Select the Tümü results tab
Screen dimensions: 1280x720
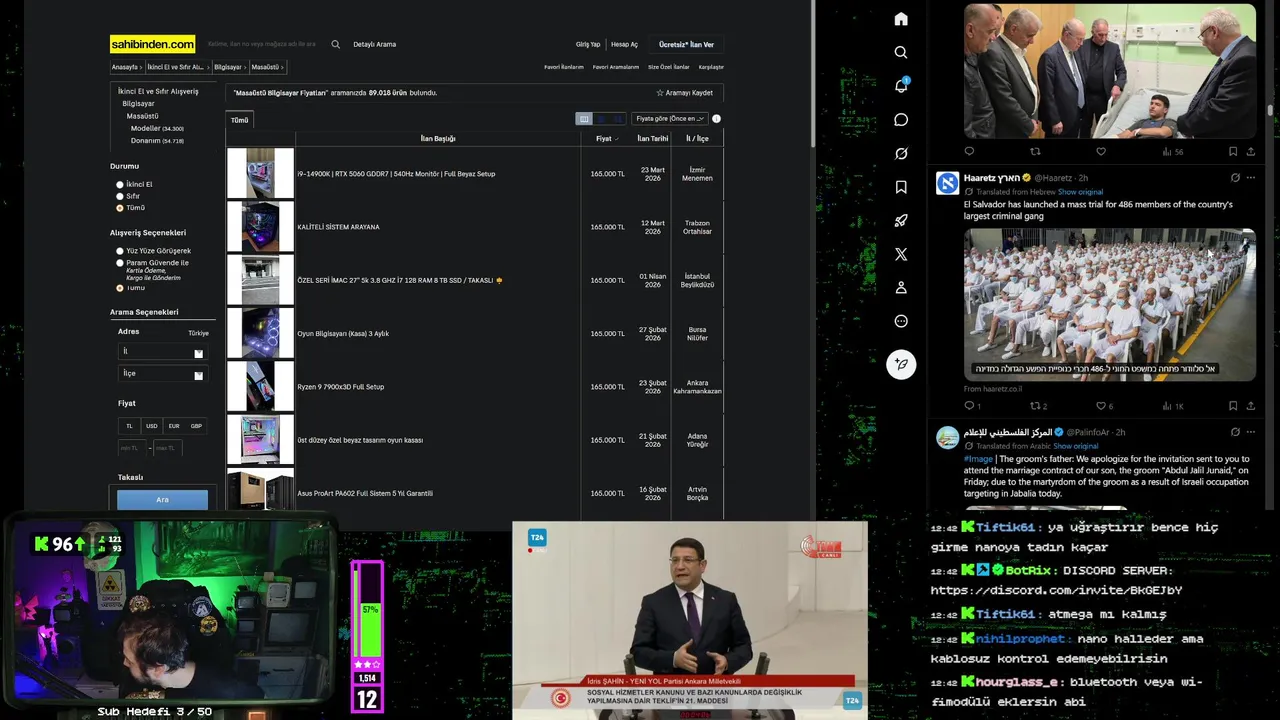point(240,120)
